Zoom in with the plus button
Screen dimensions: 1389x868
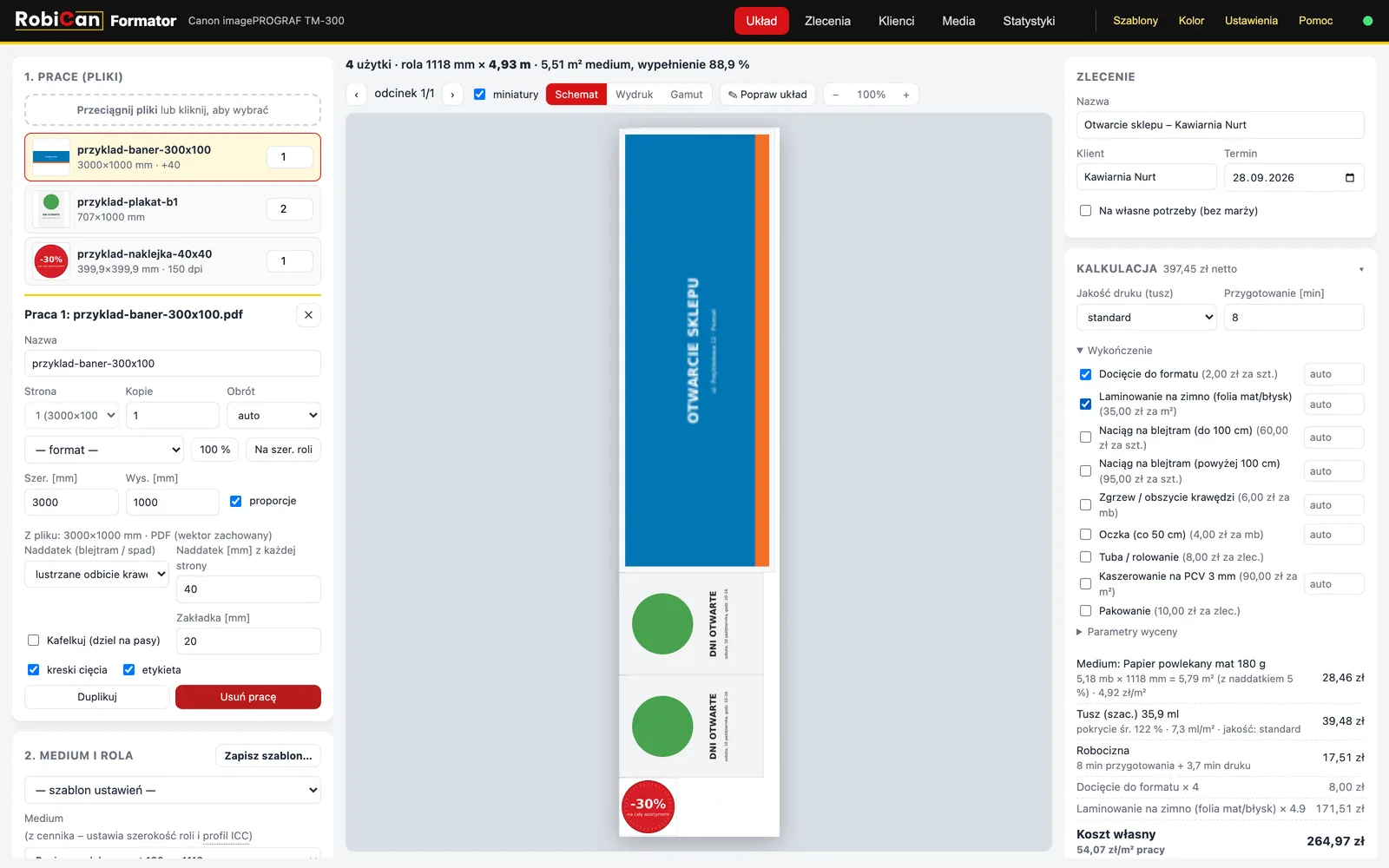point(905,95)
